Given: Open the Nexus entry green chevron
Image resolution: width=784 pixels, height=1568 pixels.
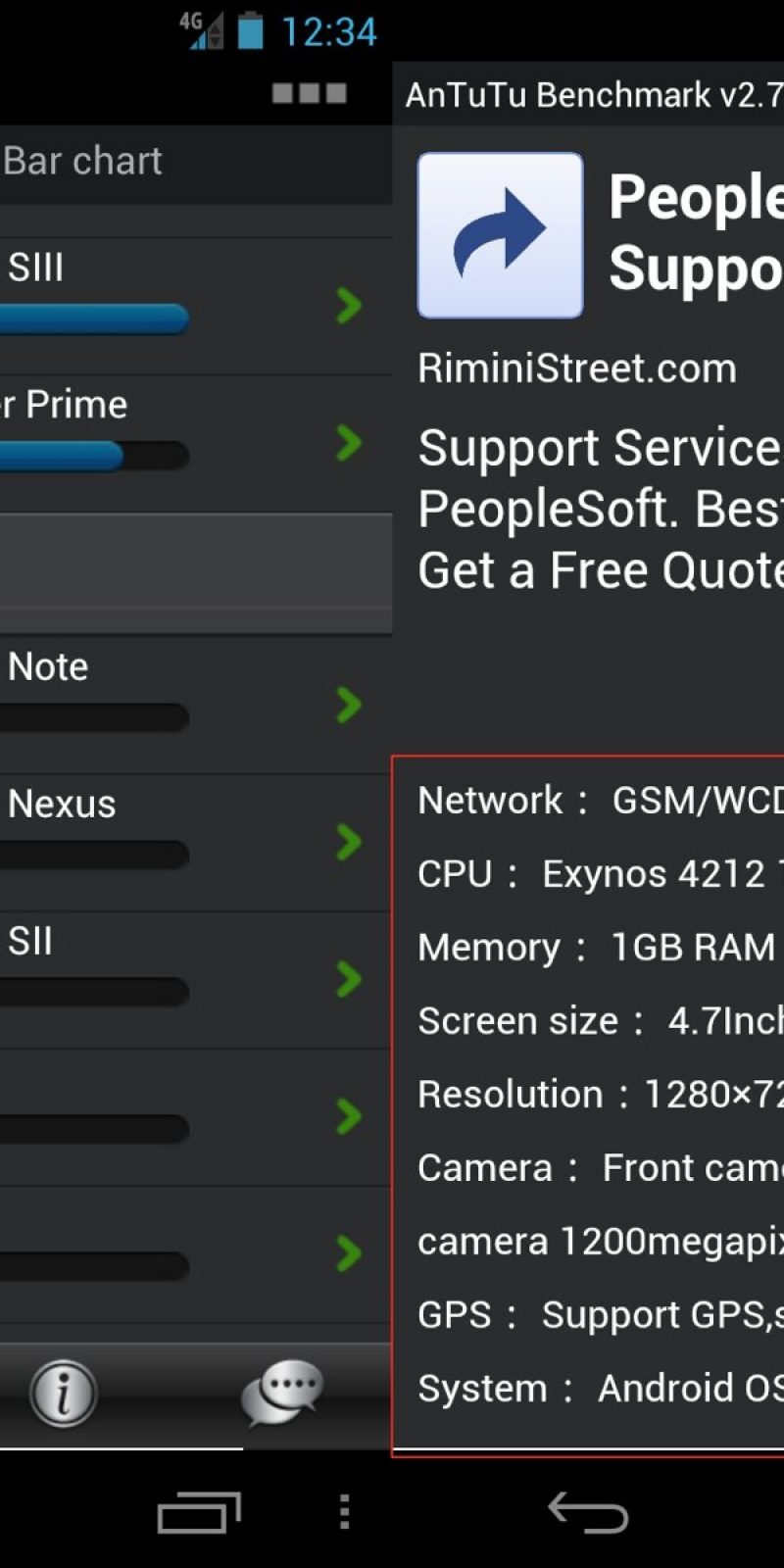Looking at the screenshot, I should coord(348,842).
